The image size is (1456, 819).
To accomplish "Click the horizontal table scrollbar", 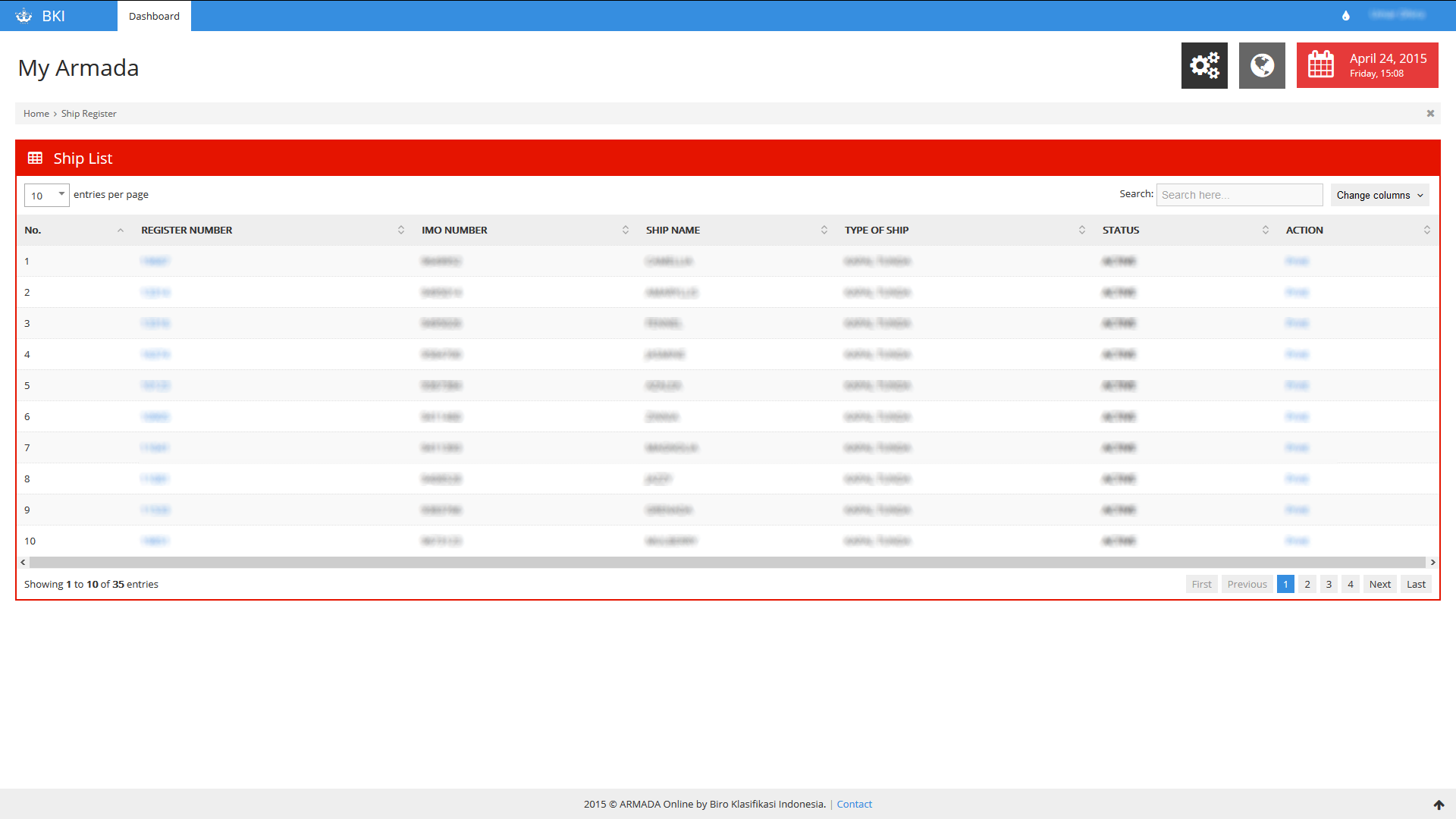I will (x=726, y=563).
